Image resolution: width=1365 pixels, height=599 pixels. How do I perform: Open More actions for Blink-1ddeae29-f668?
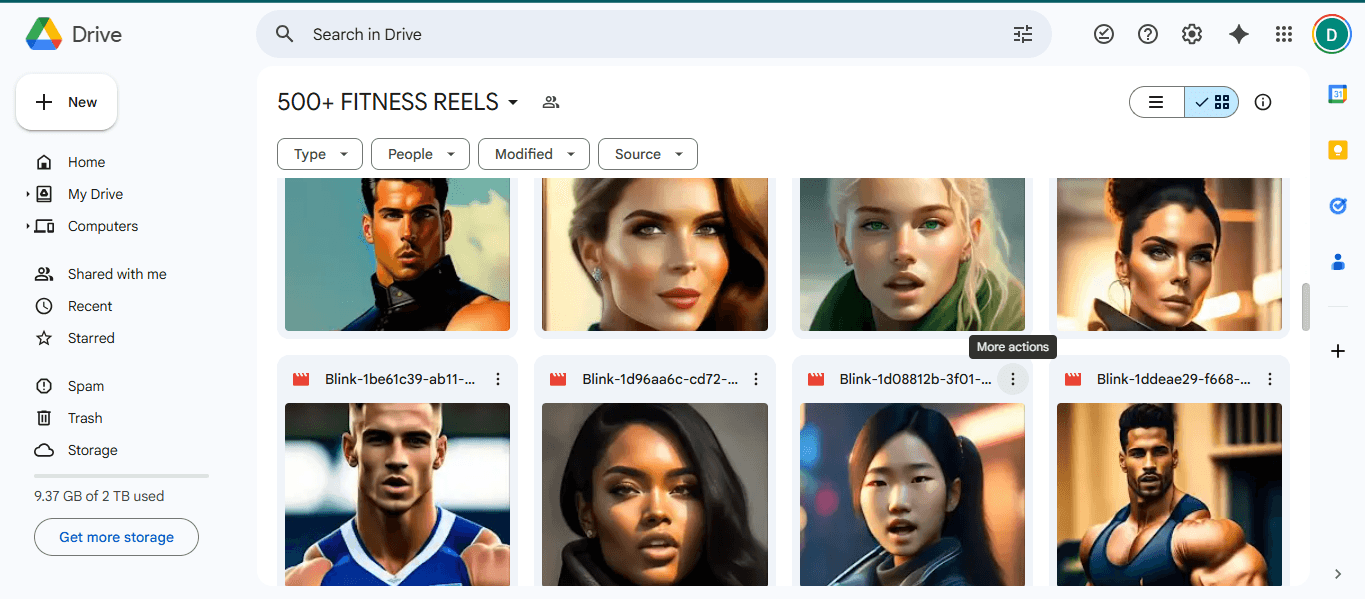click(1270, 379)
